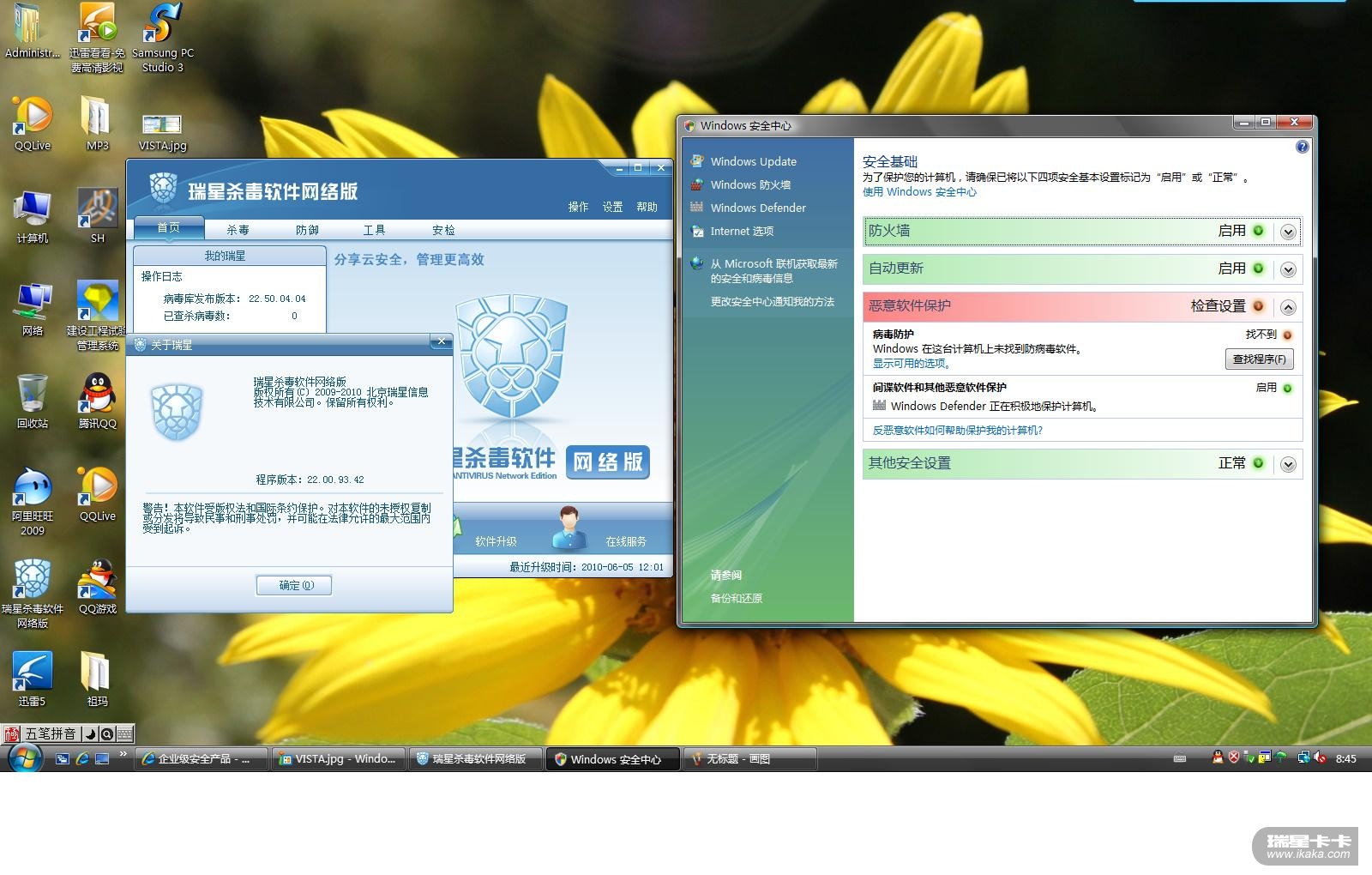Launch 阿里旺旺 2009 shortcut
The width and height of the screenshot is (1372, 875).
click(33, 501)
